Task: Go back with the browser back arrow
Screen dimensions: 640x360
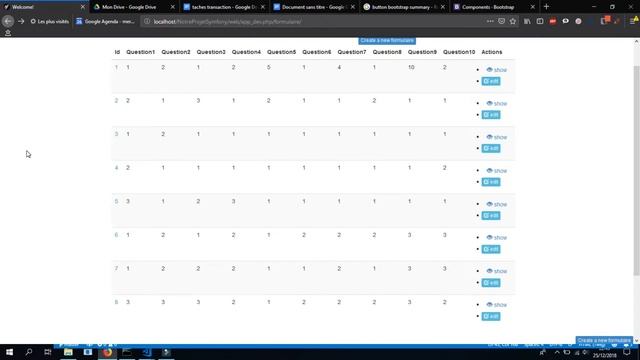Action: (8, 21)
